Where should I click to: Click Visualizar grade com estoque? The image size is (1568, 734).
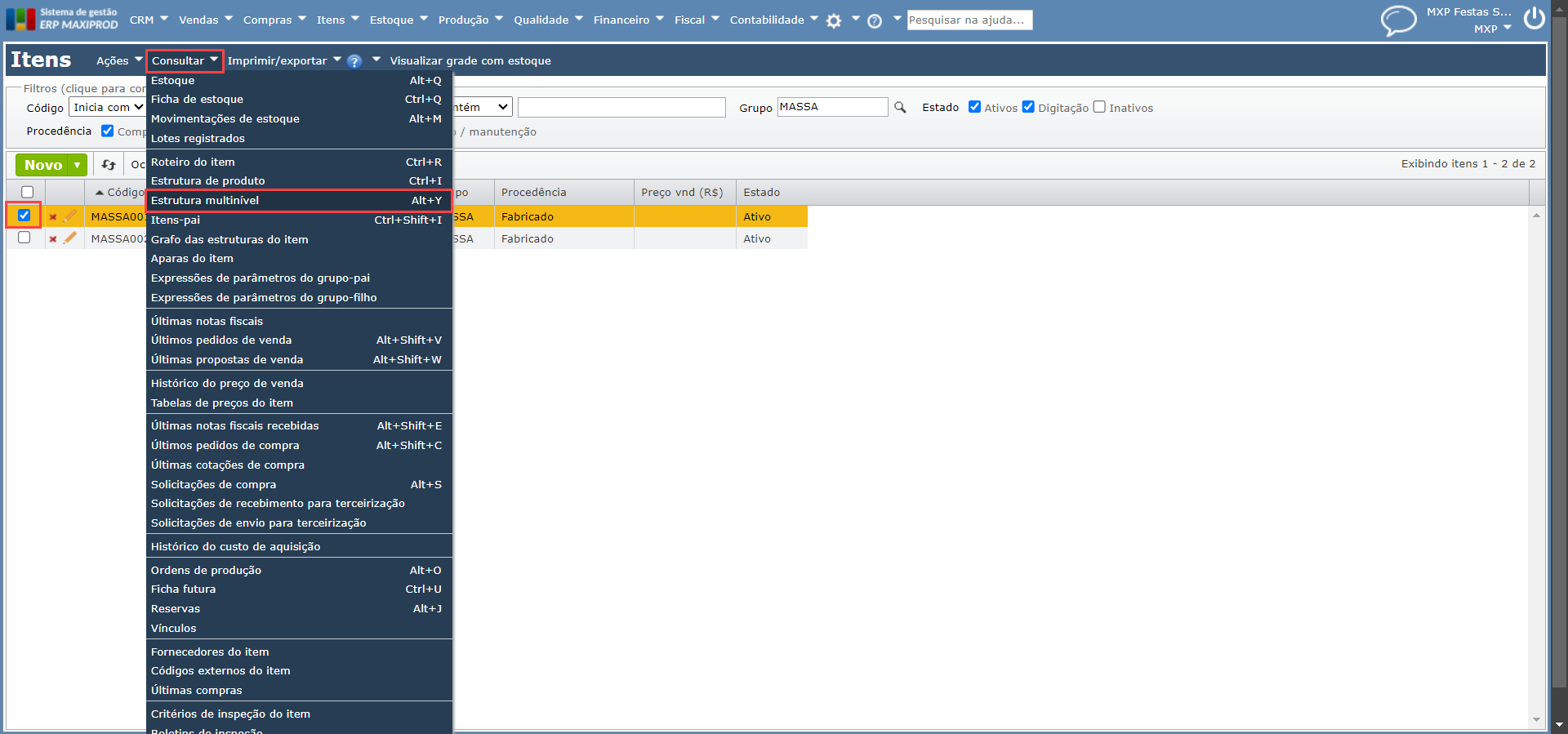[470, 60]
